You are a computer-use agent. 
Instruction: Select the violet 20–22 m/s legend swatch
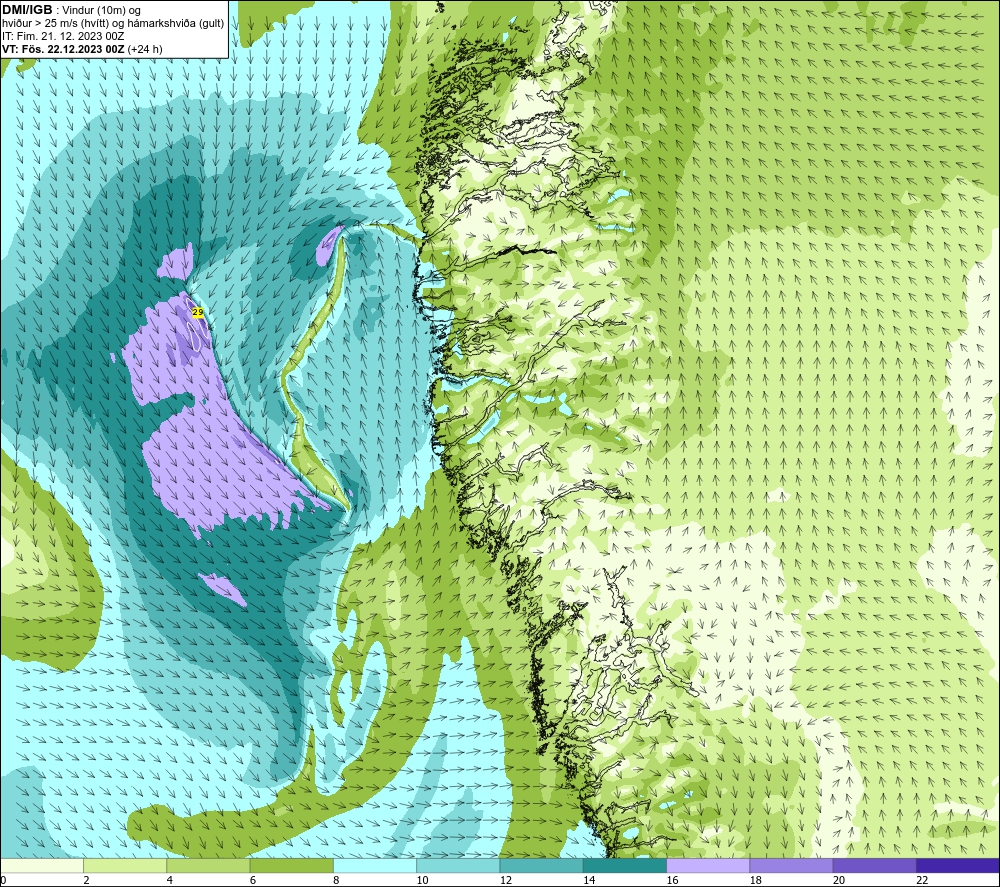[x=874, y=865]
